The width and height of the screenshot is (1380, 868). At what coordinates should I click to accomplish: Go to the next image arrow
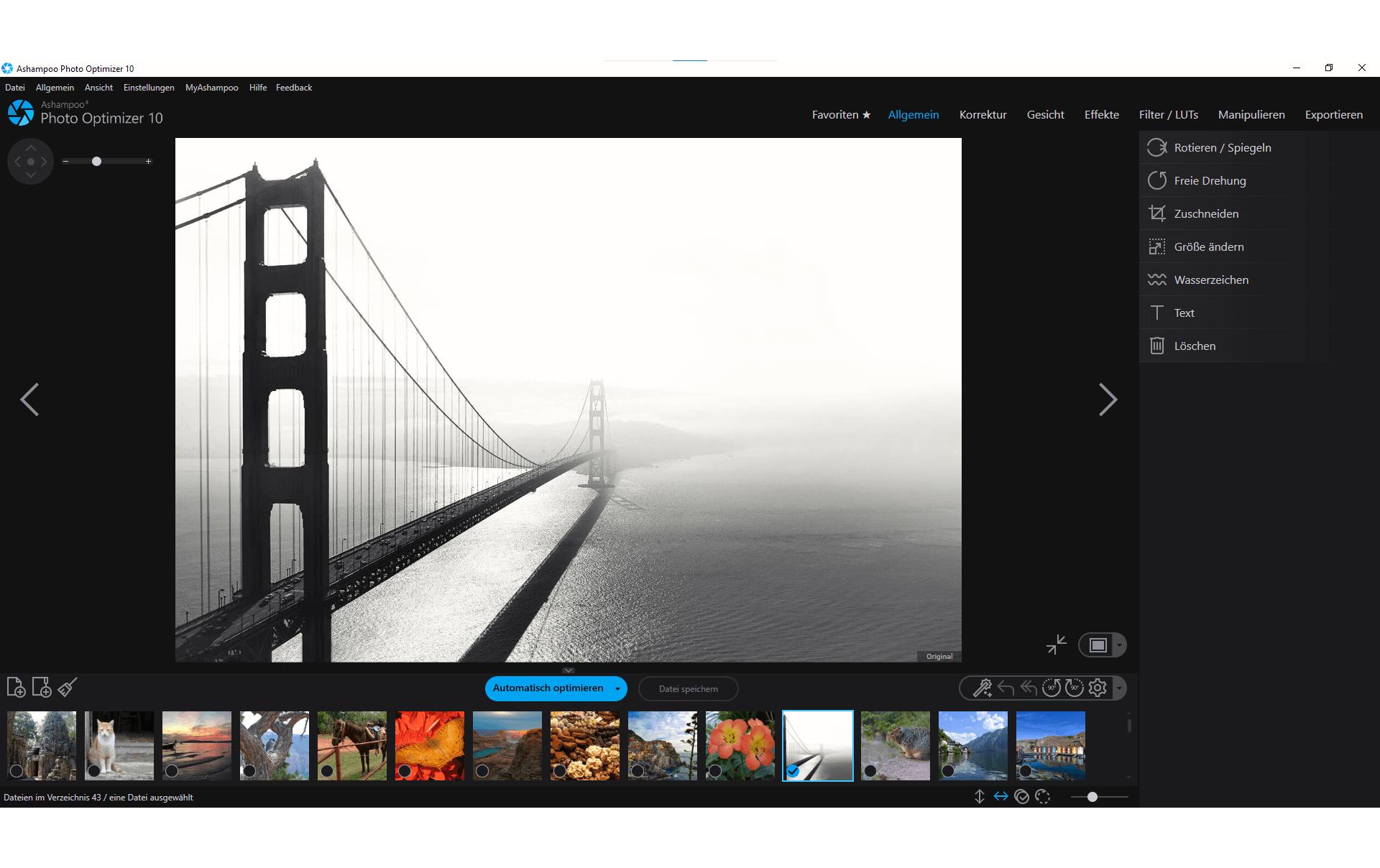[x=1108, y=400]
